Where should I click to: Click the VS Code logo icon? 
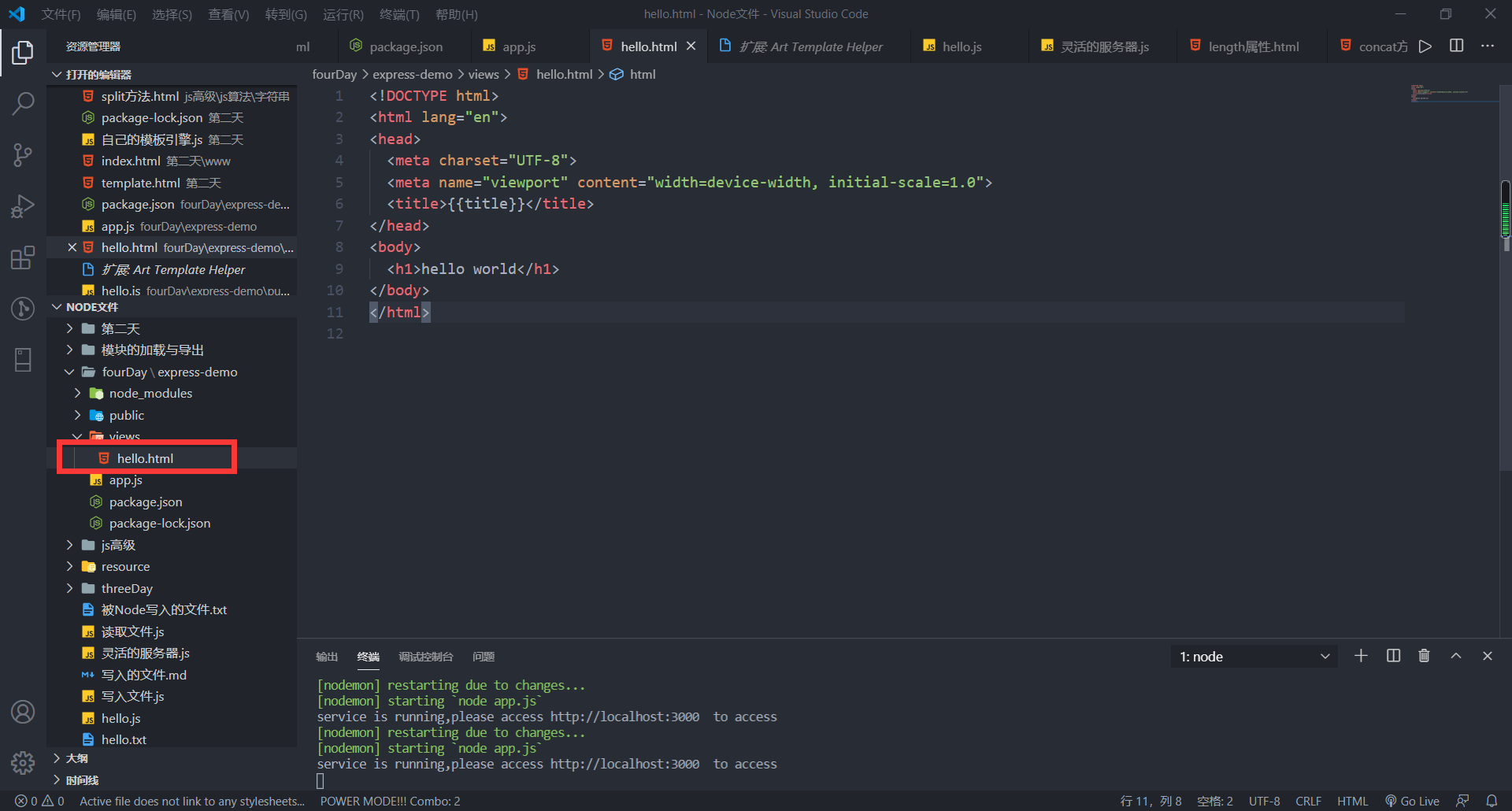17,14
